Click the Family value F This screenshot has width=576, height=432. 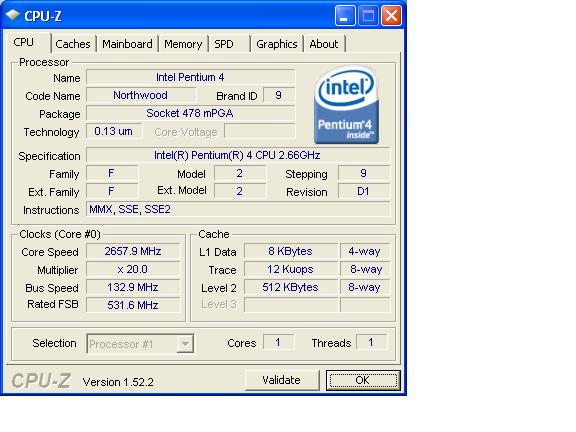tap(112, 173)
